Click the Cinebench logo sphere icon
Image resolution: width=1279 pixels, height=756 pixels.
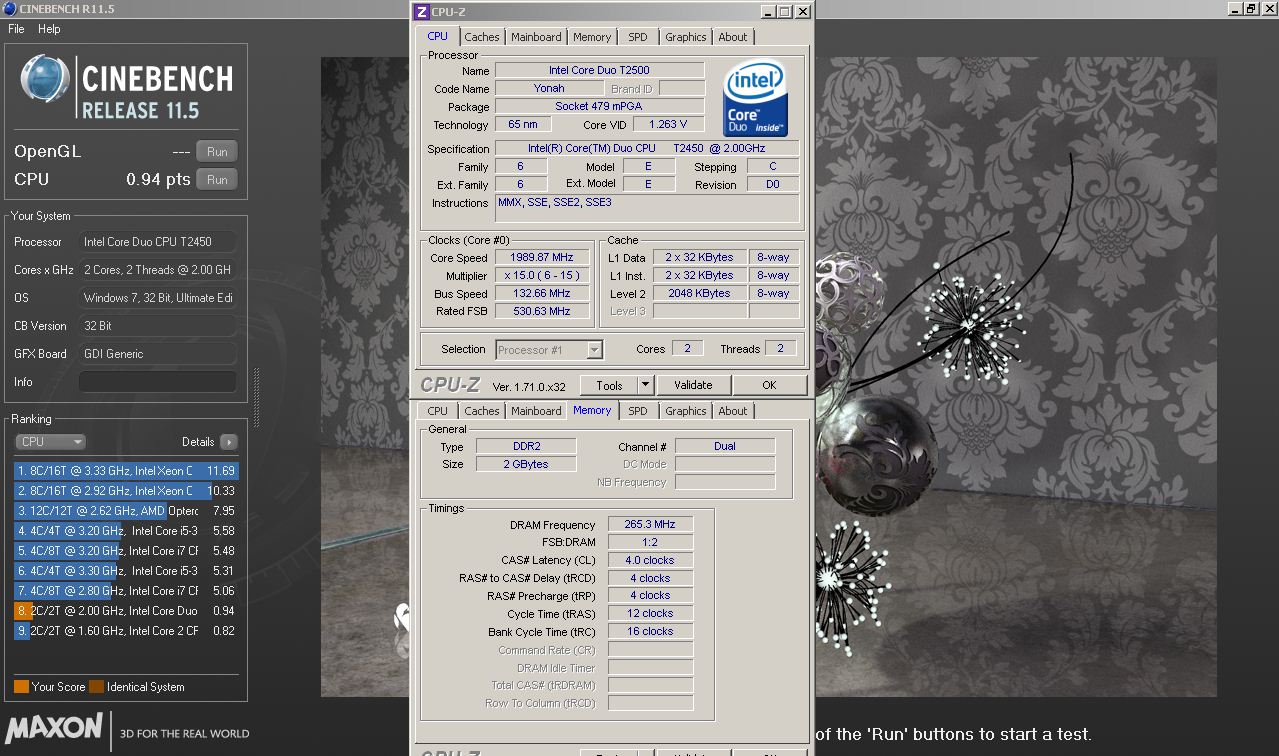pos(45,79)
